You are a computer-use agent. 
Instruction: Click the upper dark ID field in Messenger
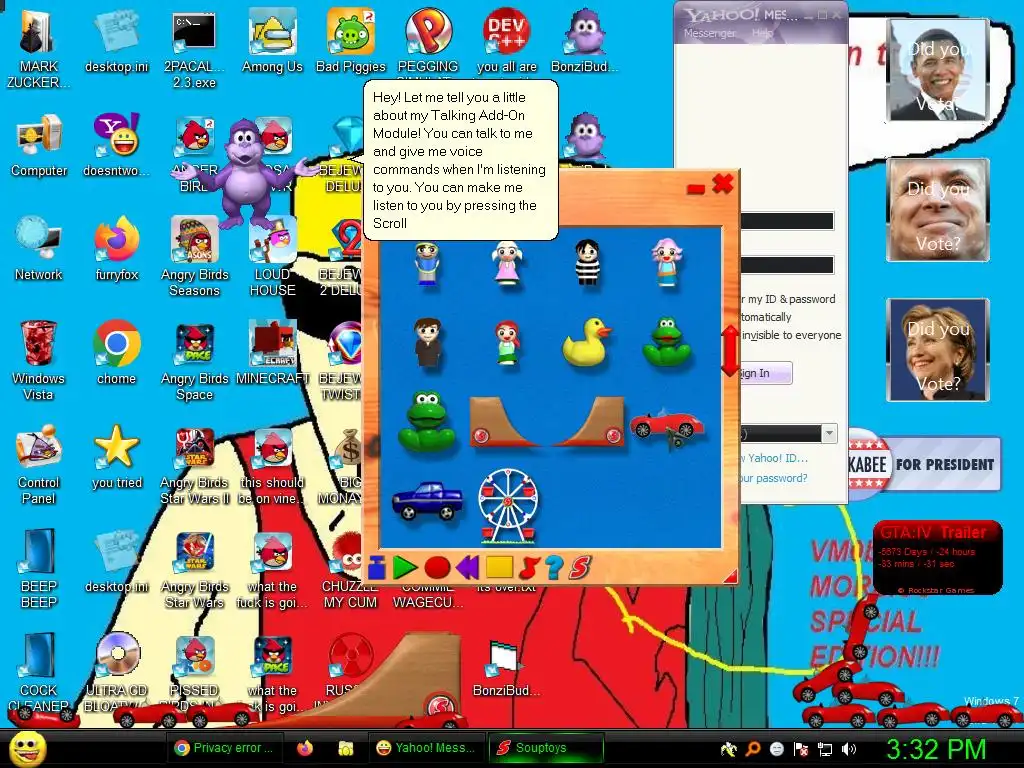pyautogui.click(x=787, y=221)
